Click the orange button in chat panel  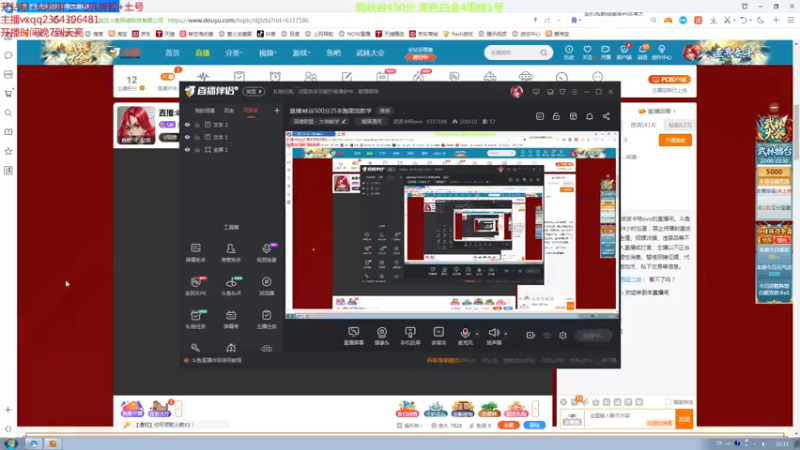(675, 140)
